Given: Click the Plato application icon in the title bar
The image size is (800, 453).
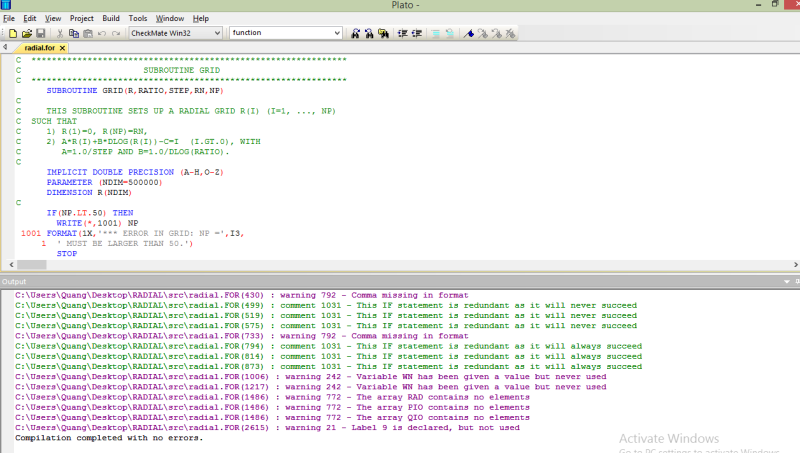Looking at the screenshot, I should (x=6, y=5).
